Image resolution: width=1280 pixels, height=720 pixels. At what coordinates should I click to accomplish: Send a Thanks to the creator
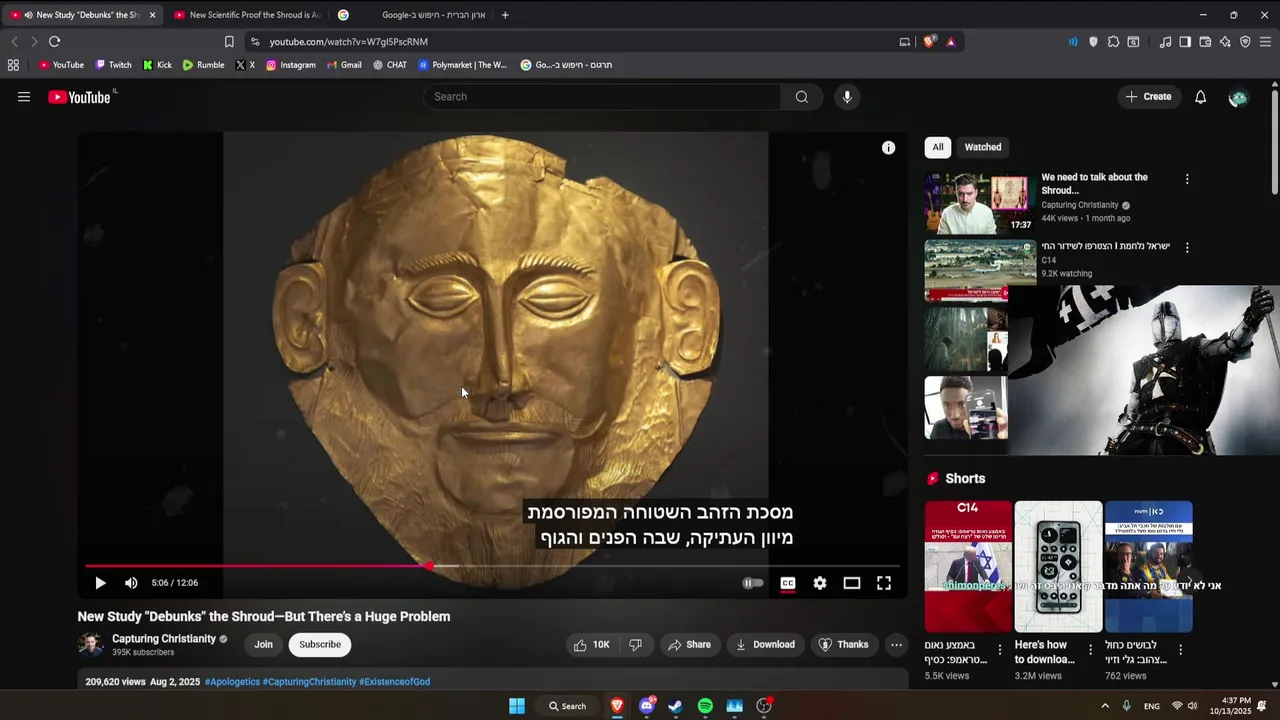[x=844, y=645]
